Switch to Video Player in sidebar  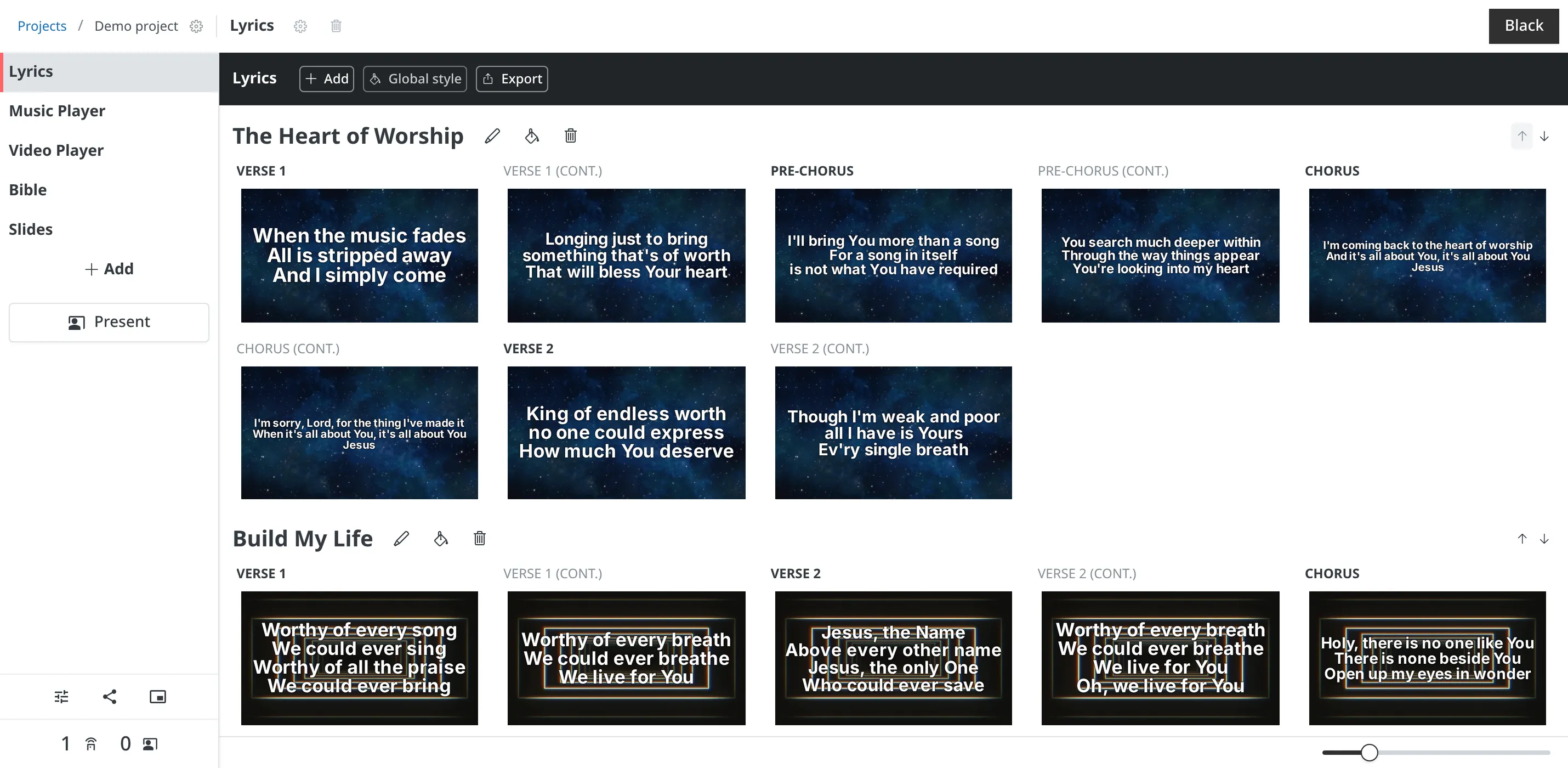click(110, 150)
